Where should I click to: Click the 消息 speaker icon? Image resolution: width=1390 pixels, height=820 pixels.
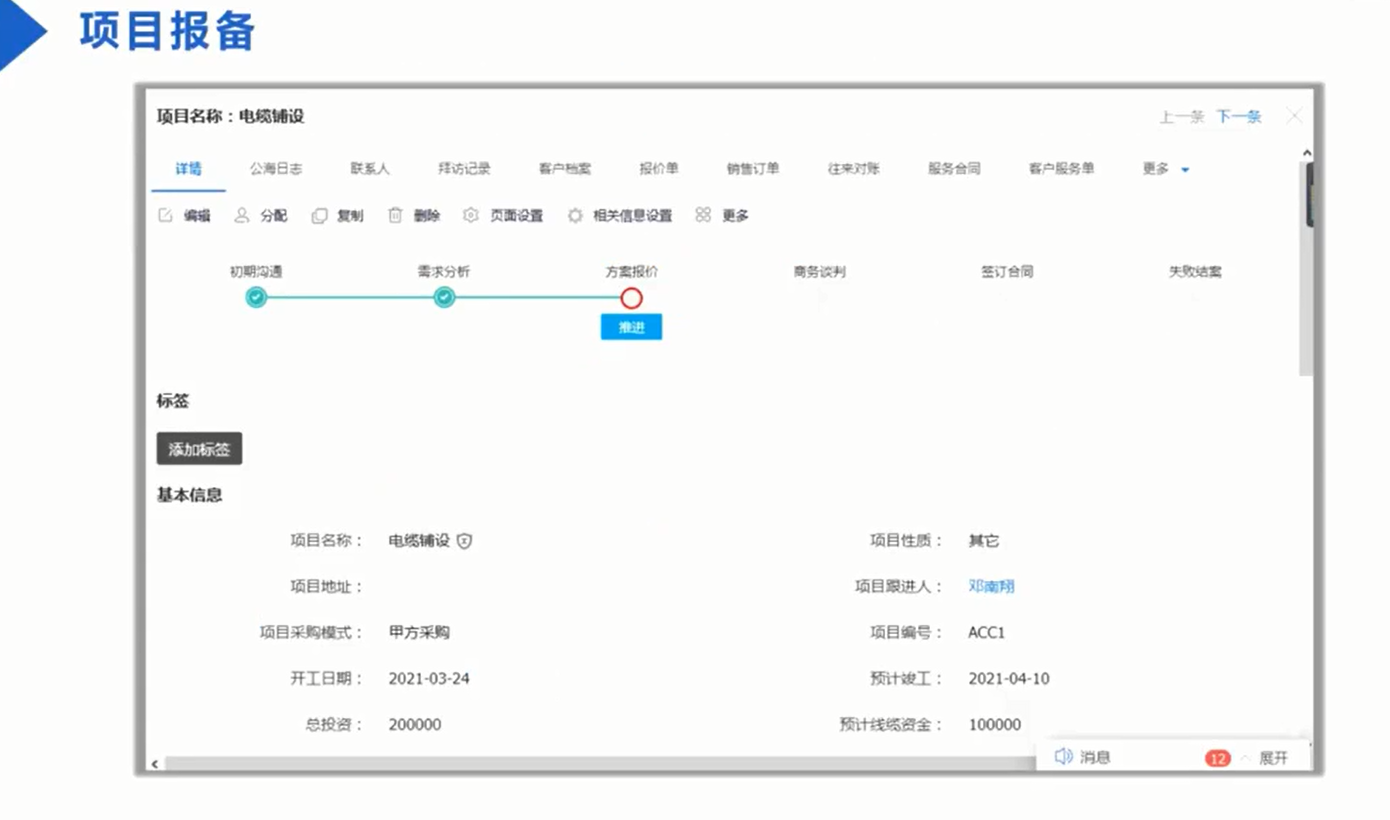point(1064,757)
